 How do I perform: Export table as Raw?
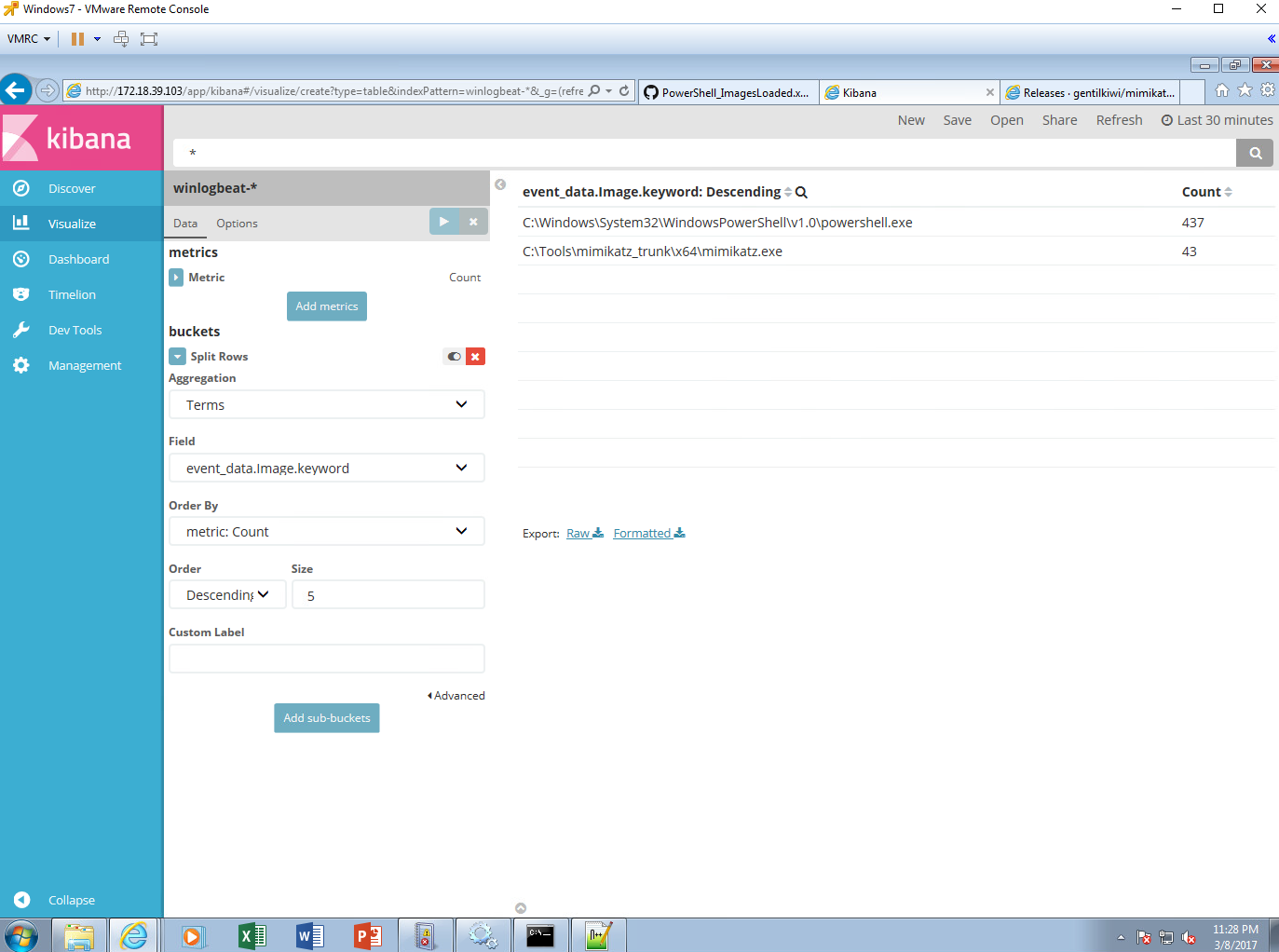585,534
